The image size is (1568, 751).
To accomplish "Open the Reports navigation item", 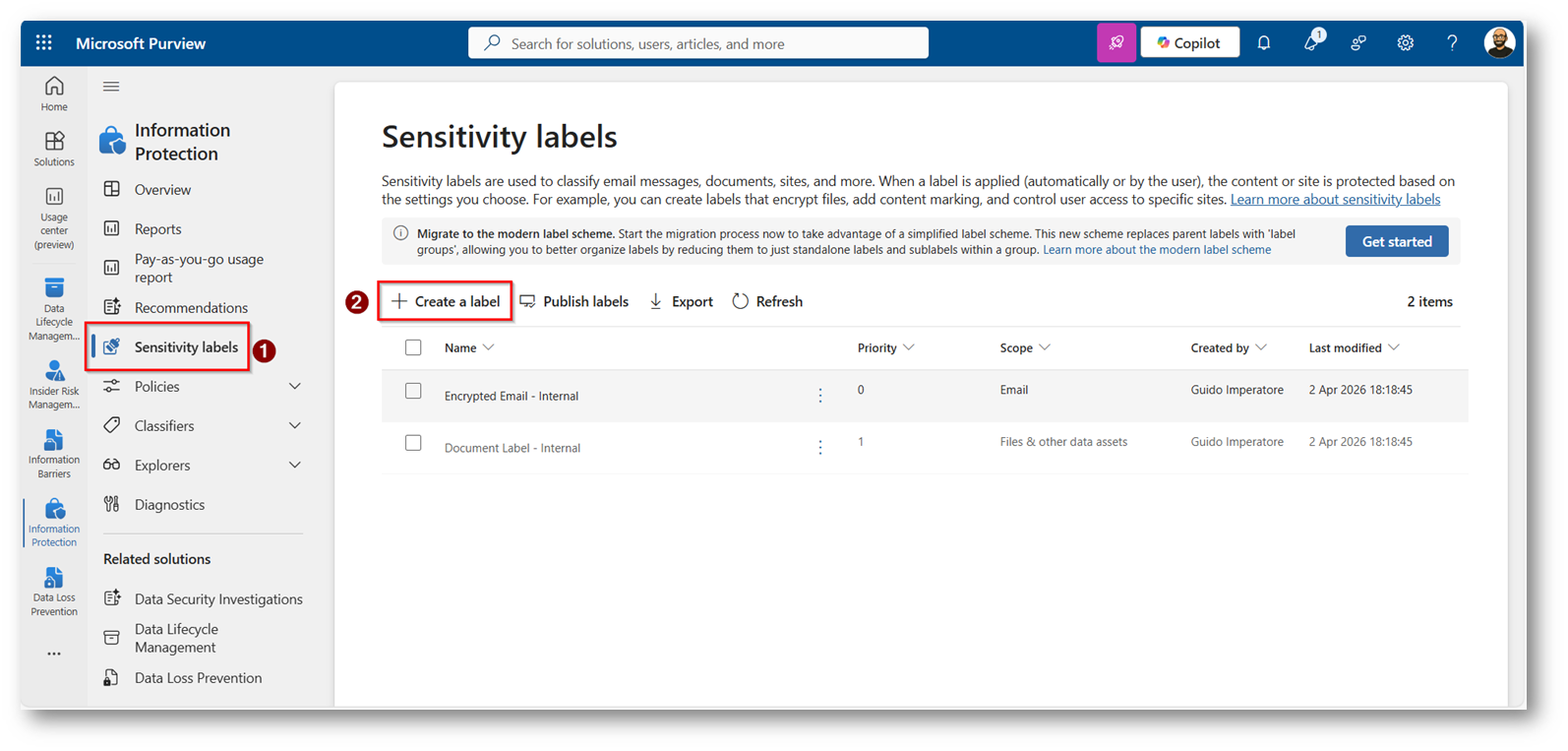I will pos(157,229).
